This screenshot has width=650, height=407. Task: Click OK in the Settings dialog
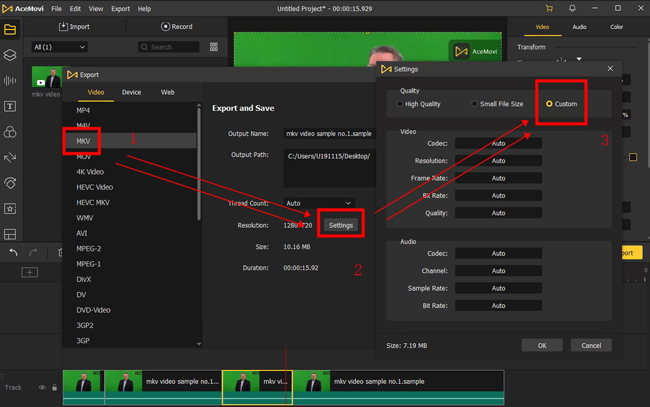click(542, 345)
